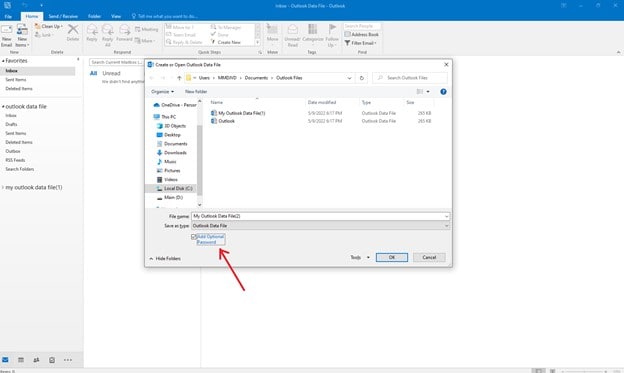
Task: Toggle the Add Optional Password checkbox
Action: [194, 237]
